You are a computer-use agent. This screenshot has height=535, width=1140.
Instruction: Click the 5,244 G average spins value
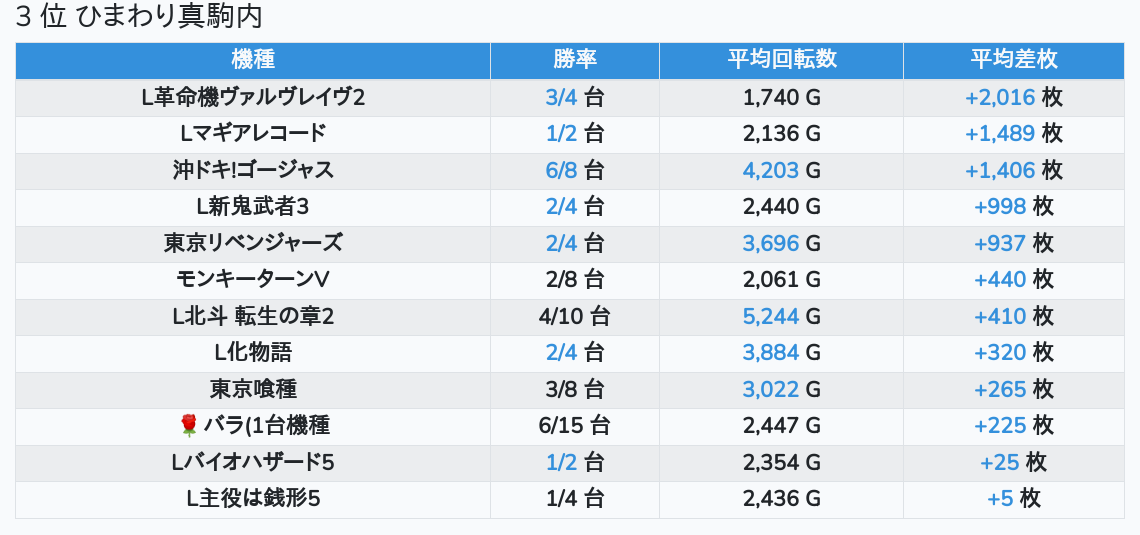coord(781,317)
